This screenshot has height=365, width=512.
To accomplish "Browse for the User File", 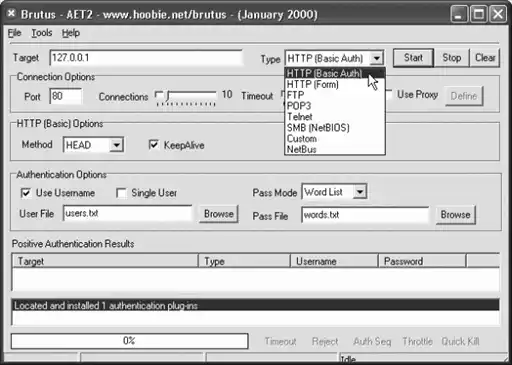I will click(219, 214).
